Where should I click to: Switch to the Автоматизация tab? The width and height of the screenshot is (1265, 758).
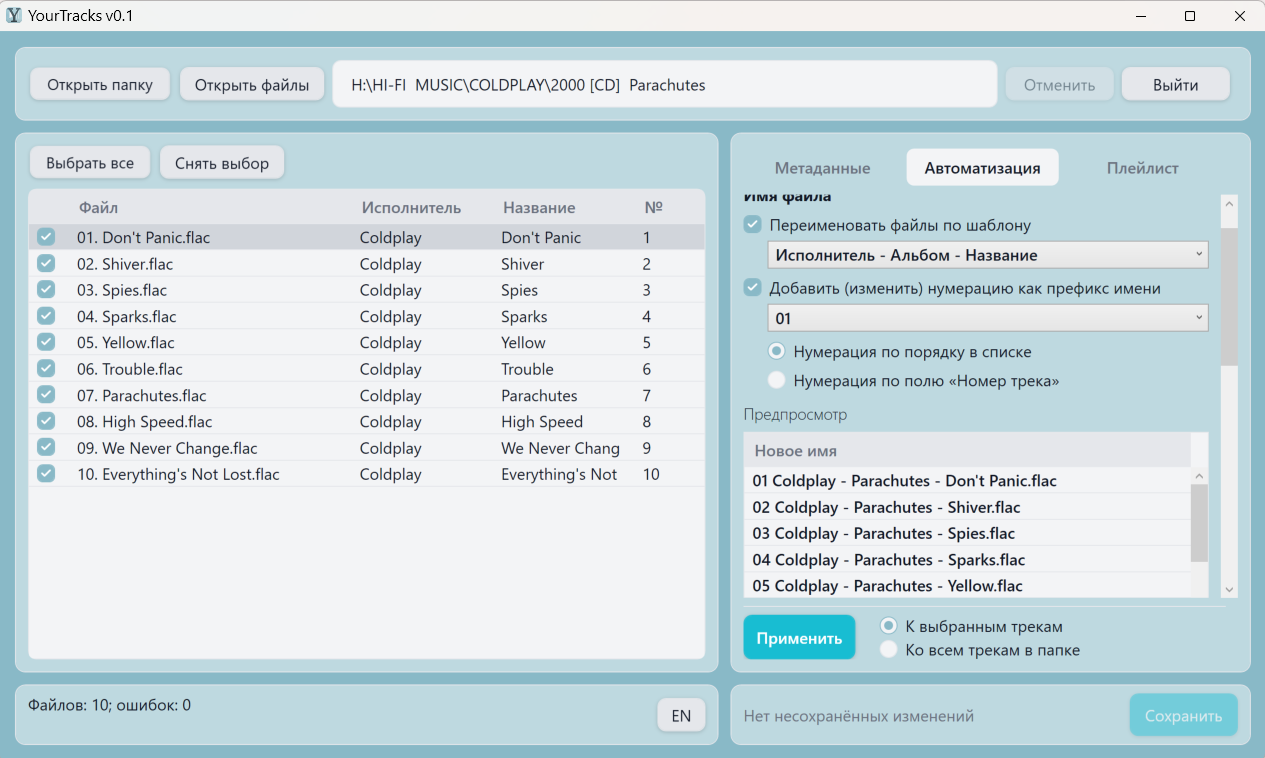982,168
